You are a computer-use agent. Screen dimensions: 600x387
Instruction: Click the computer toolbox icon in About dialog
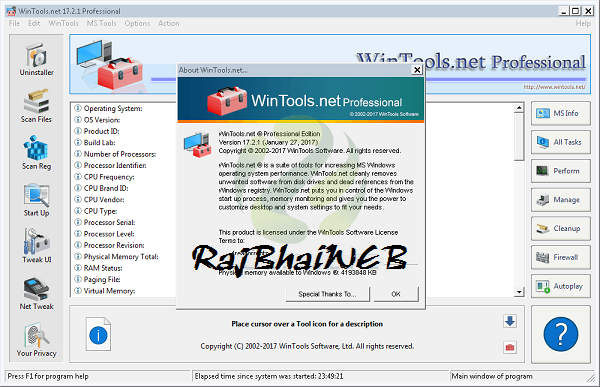[x=197, y=144]
